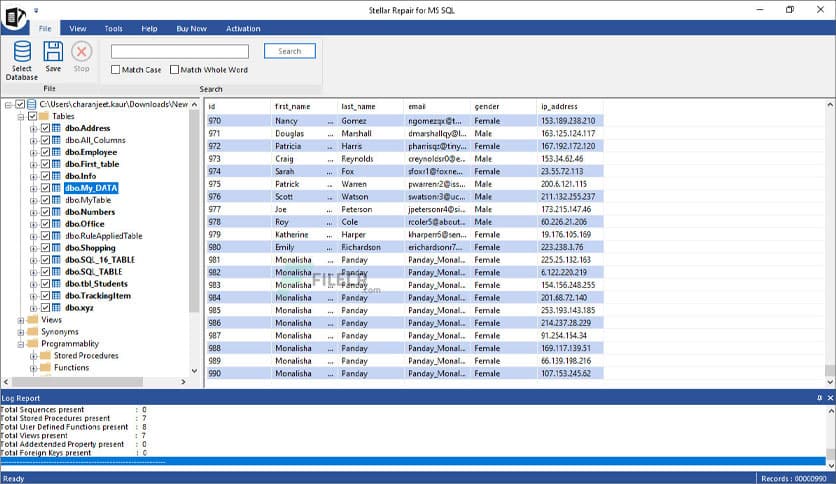Viewport: 836px width, 484px height.
Task: Uncheck the dbo.First_table checkbox
Action: (x=45, y=164)
